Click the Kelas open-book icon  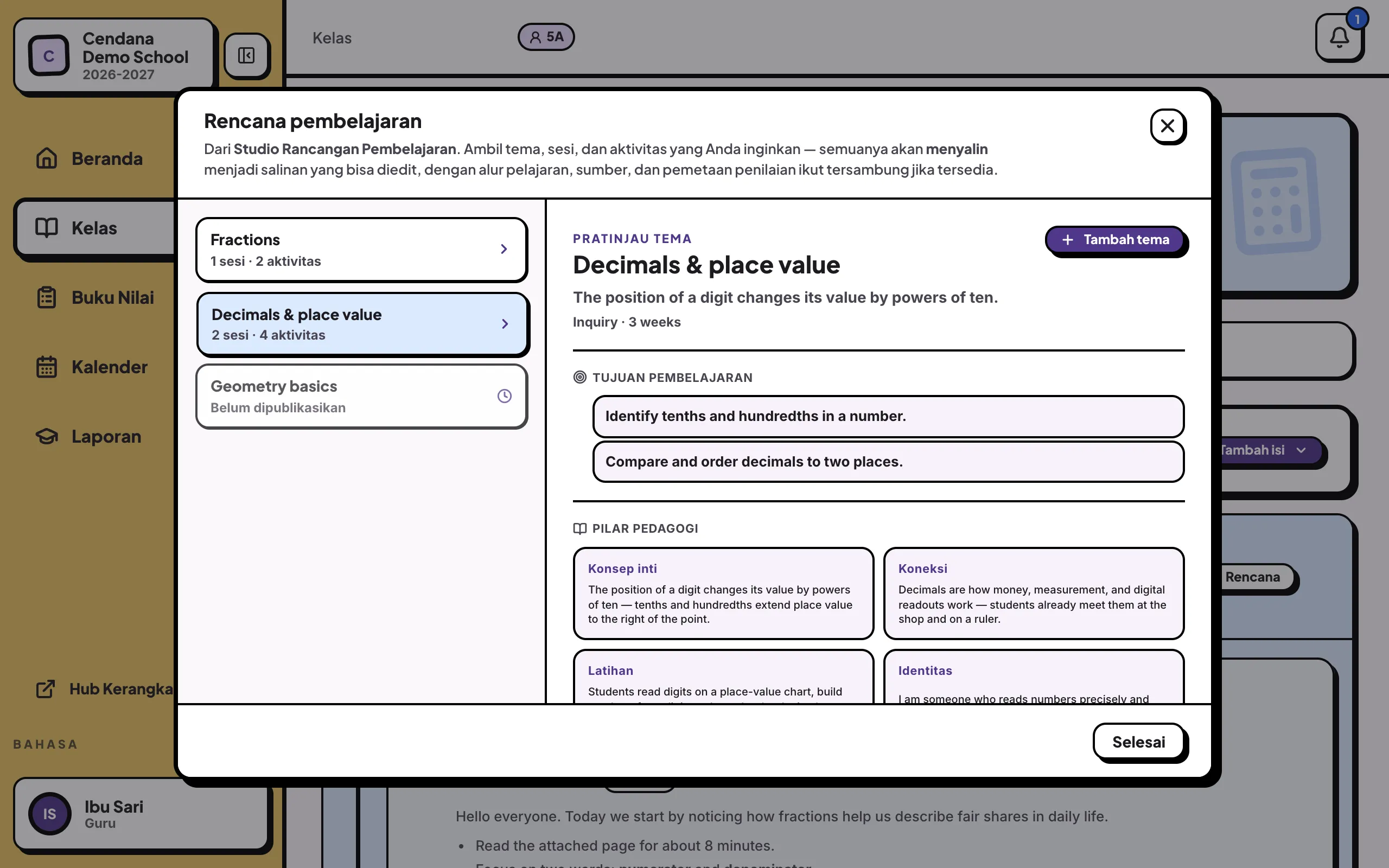point(47,228)
